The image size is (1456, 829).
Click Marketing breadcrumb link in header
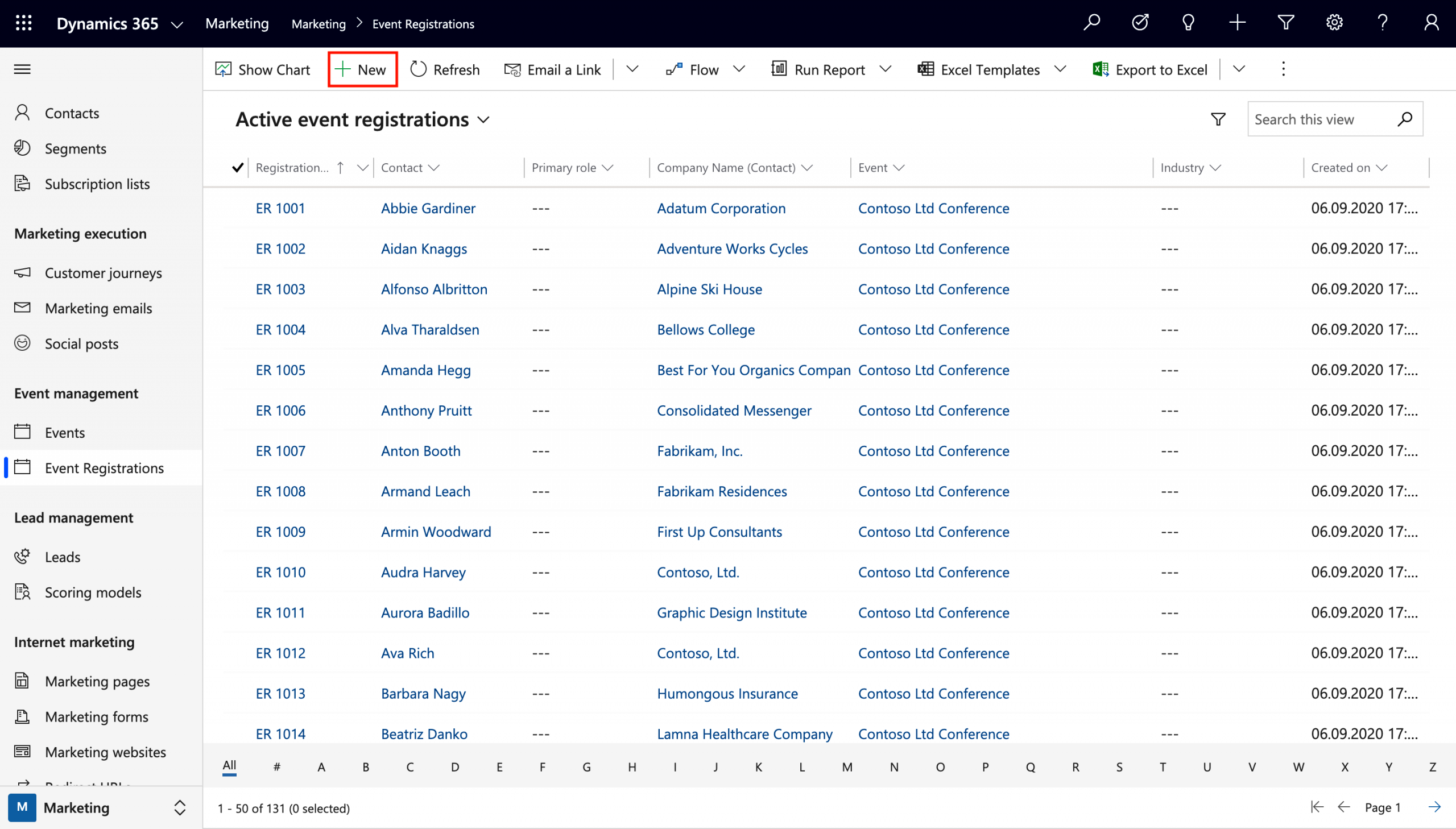pos(318,24)
